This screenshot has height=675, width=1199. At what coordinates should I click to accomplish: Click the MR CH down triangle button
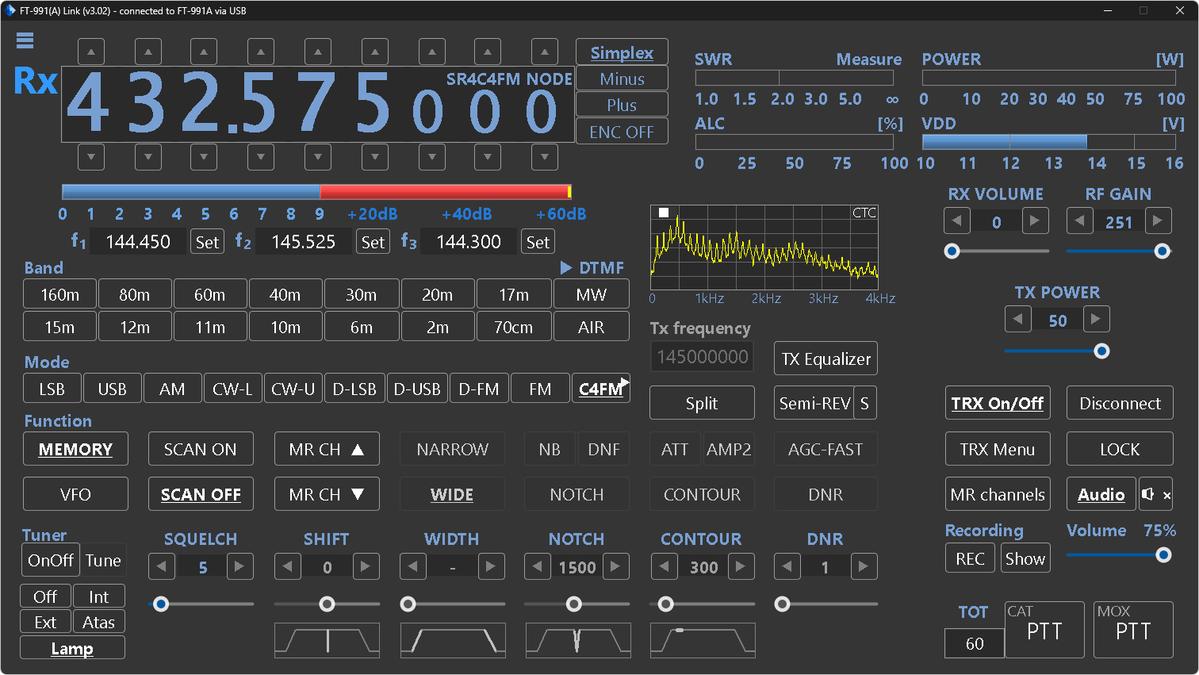pyautogui.click(x=327, y=494)
